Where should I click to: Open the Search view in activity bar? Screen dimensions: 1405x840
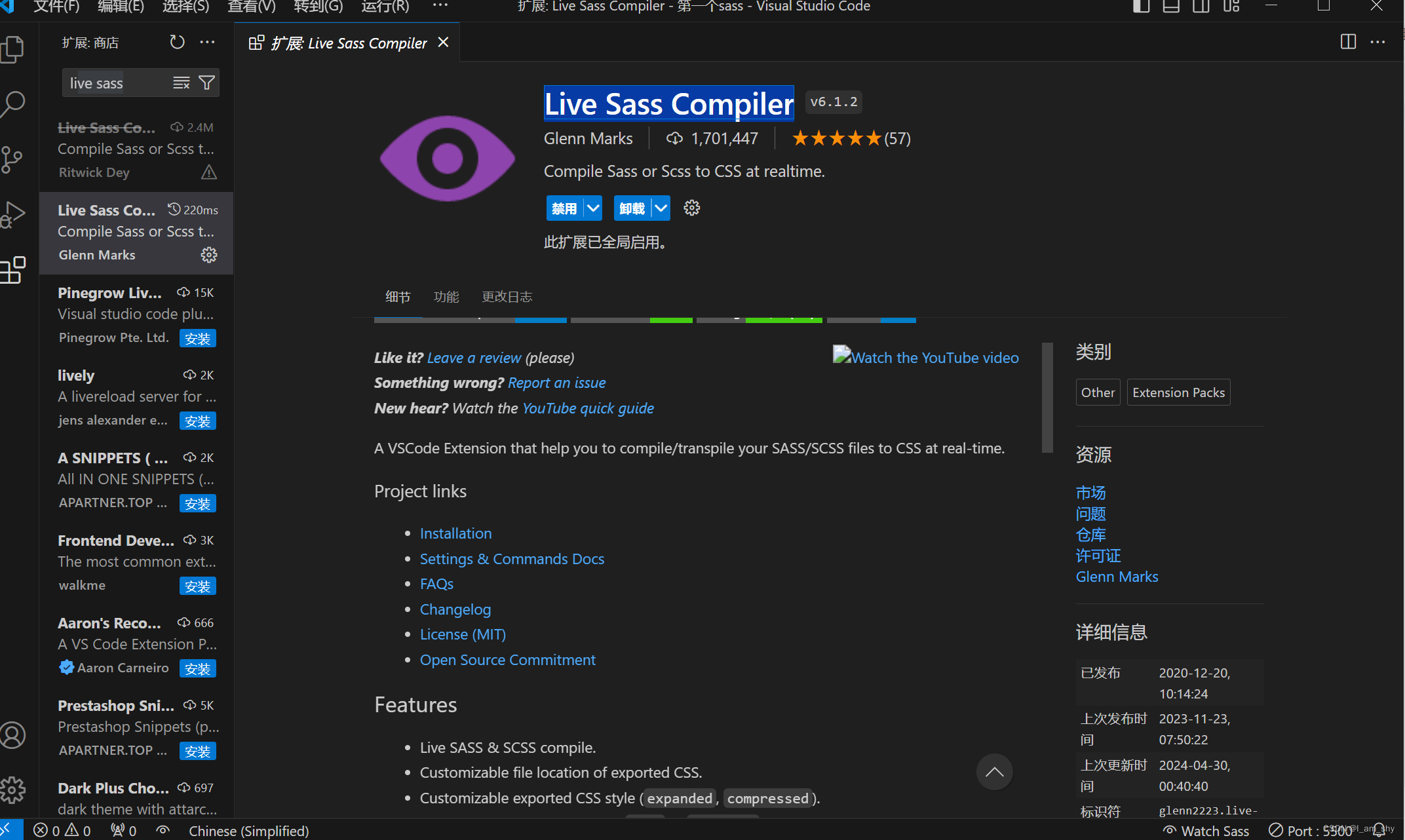(x=12, y=104)
